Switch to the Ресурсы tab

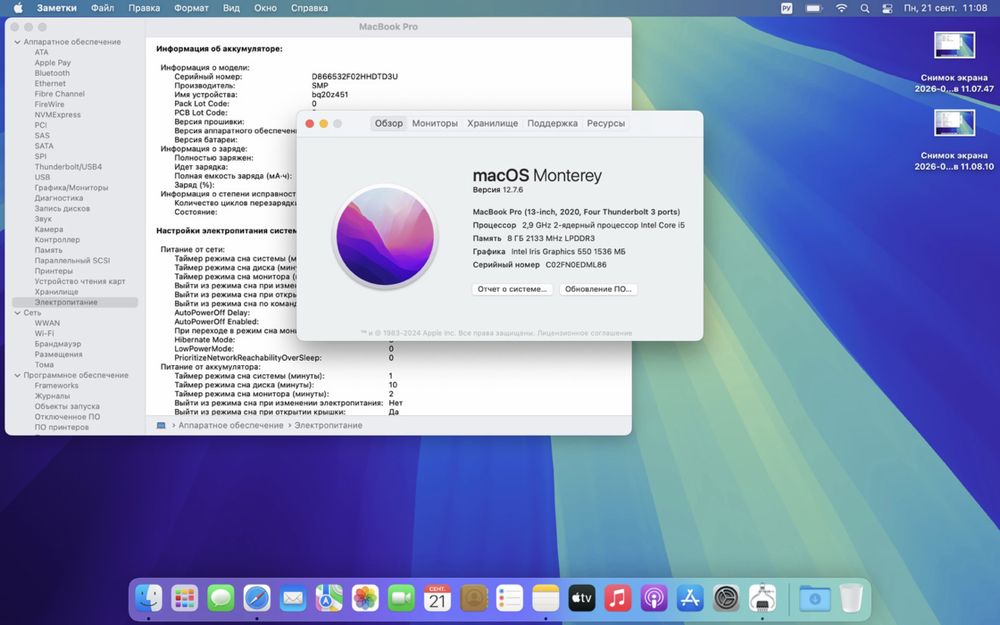(x=606, y=124)
